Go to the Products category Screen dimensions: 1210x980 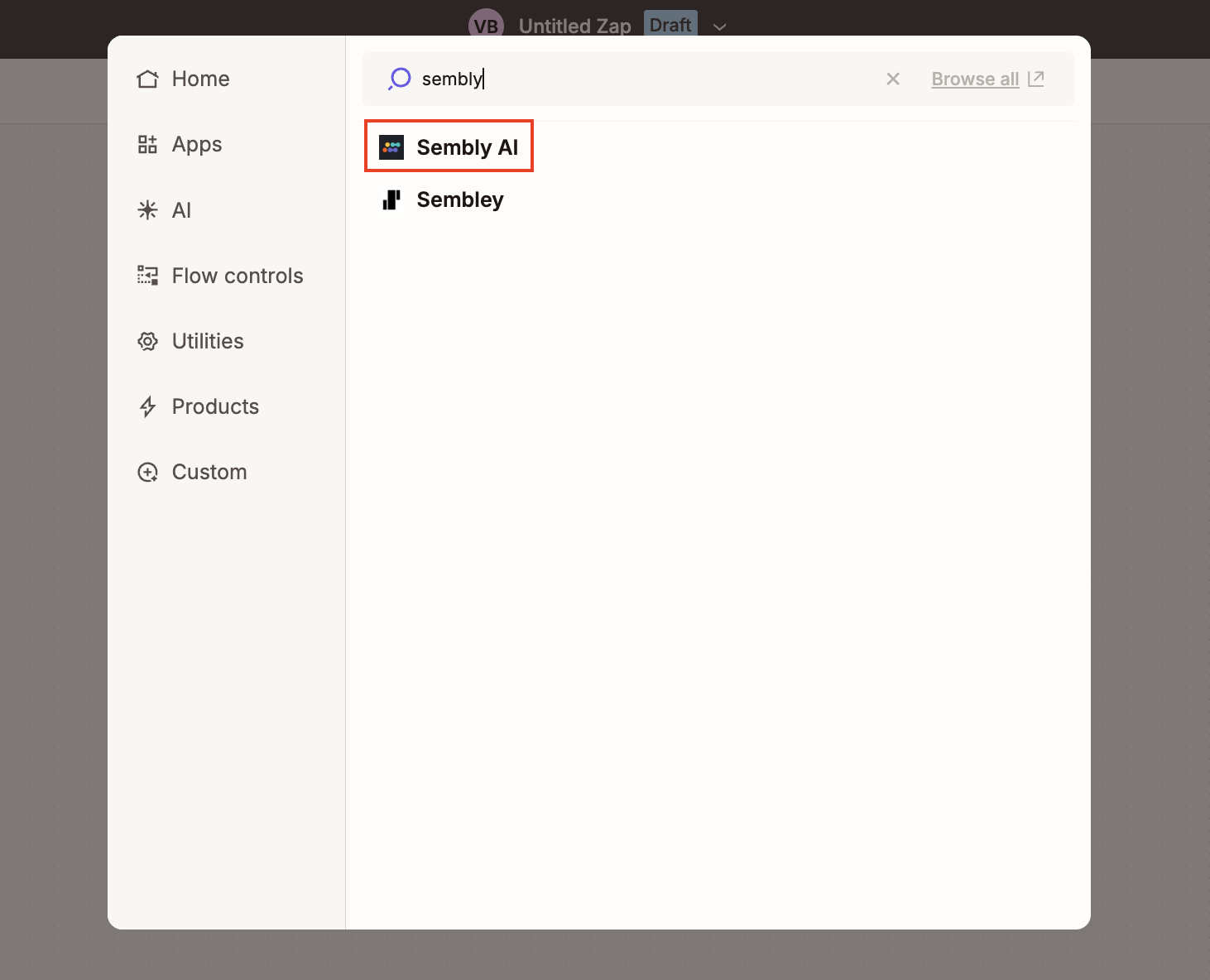click(198, 406)
